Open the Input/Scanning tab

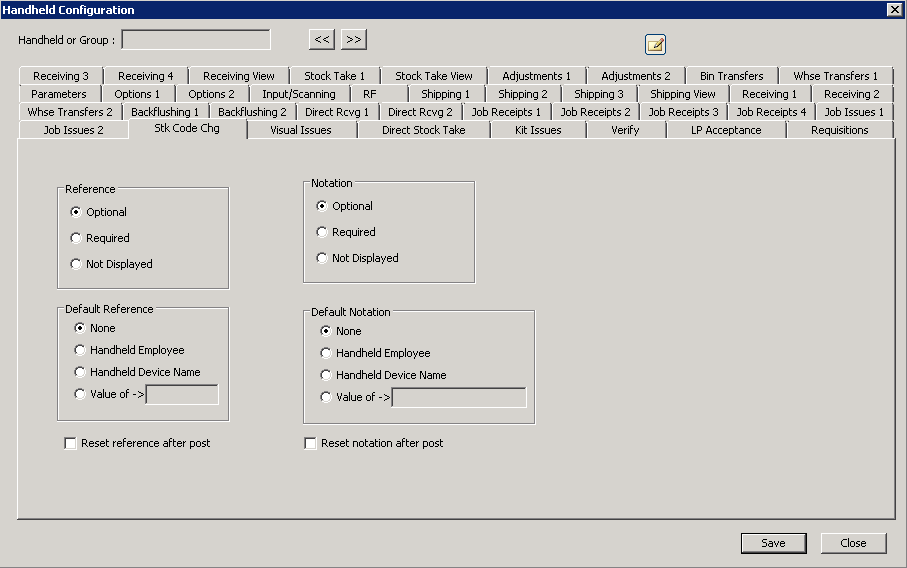(298, 94)
